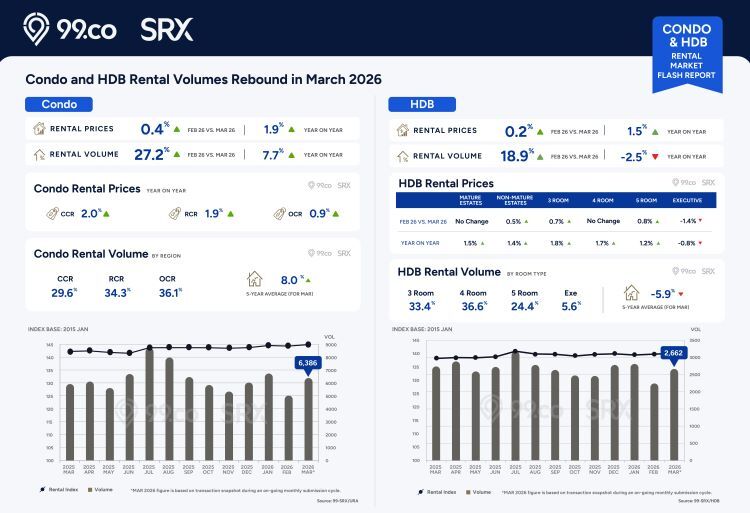The height and width of the screenshot is (513, 750).
Task: Click the 3 ROOM column header in HDB Rental Prices
Action: (x=557, y=200)
